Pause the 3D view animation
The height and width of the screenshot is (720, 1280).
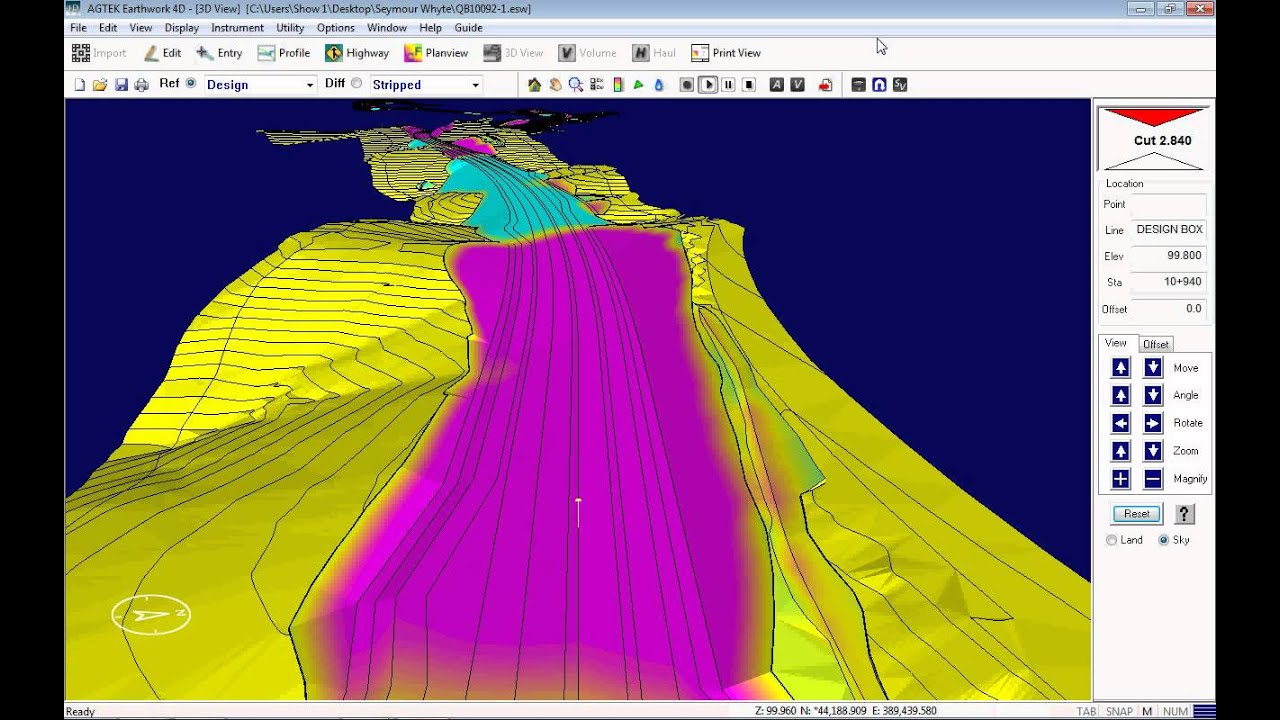click(728, 85)
